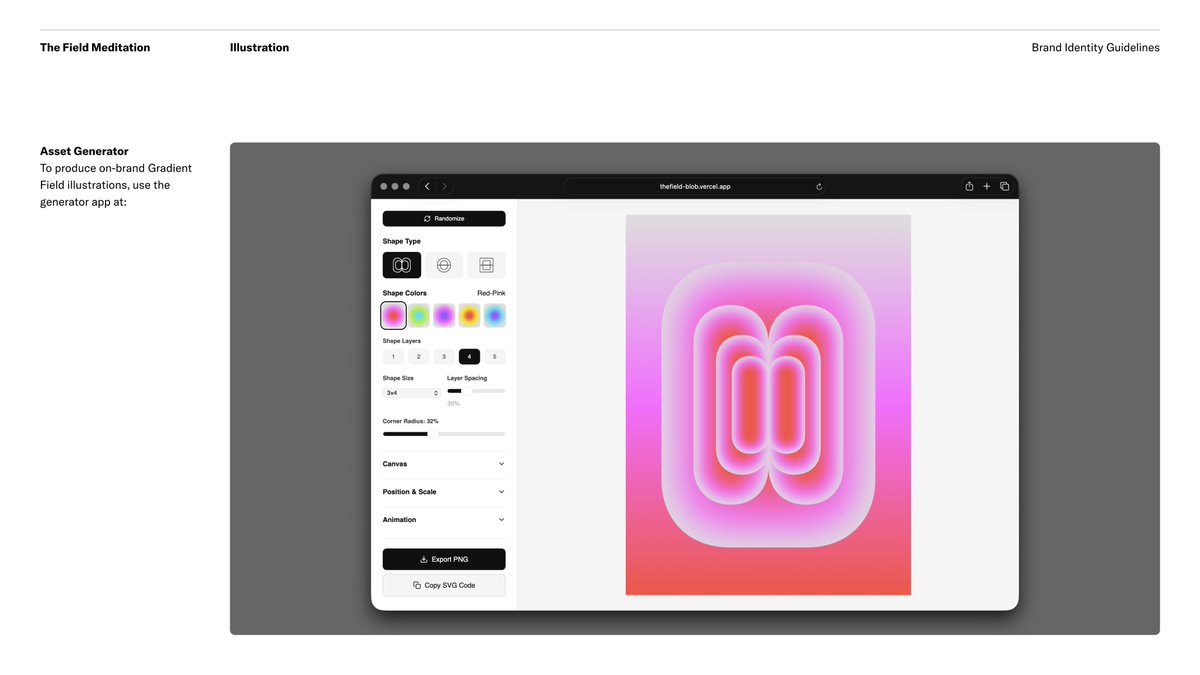Set shape layers to 5
Screen dimensions: 1200x675
(x=494, y=357)
